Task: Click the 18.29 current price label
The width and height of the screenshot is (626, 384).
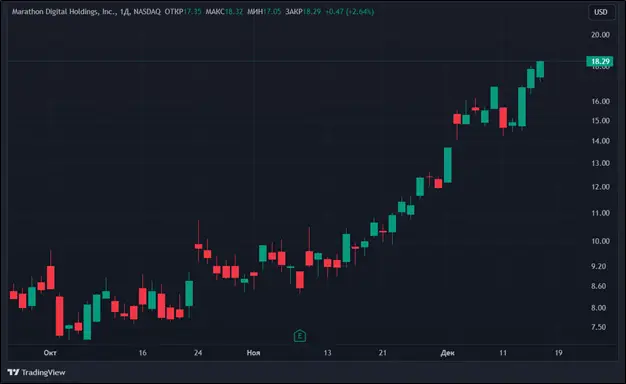Action: pyautogui.click(x=600, y=61)
